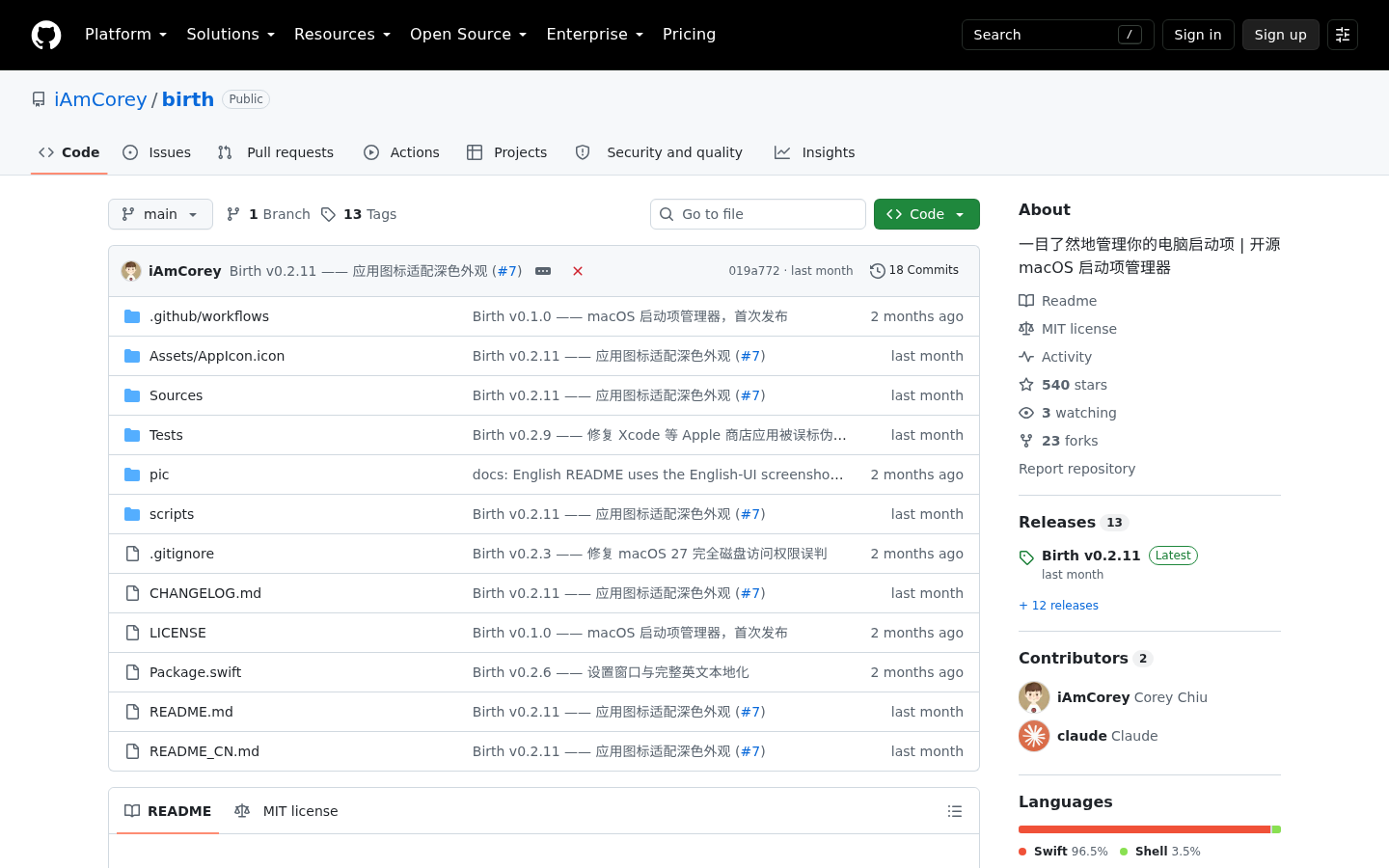Click the repository icon beside iAmCorey
The height and width of the screenshot is (868, 1389).
pyautogui.click(x=39, y=99)
